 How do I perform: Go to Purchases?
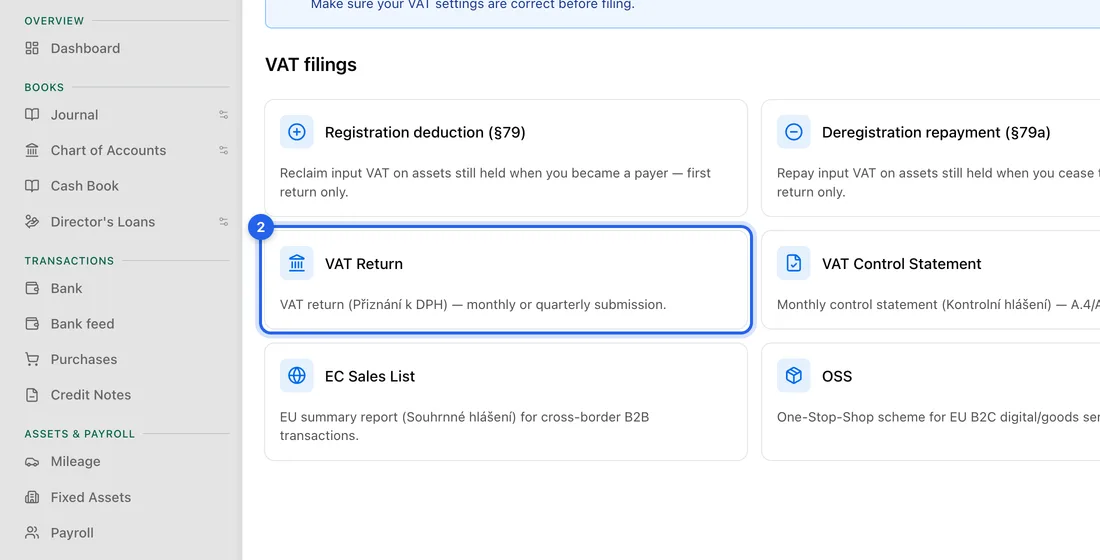[83, 359]
